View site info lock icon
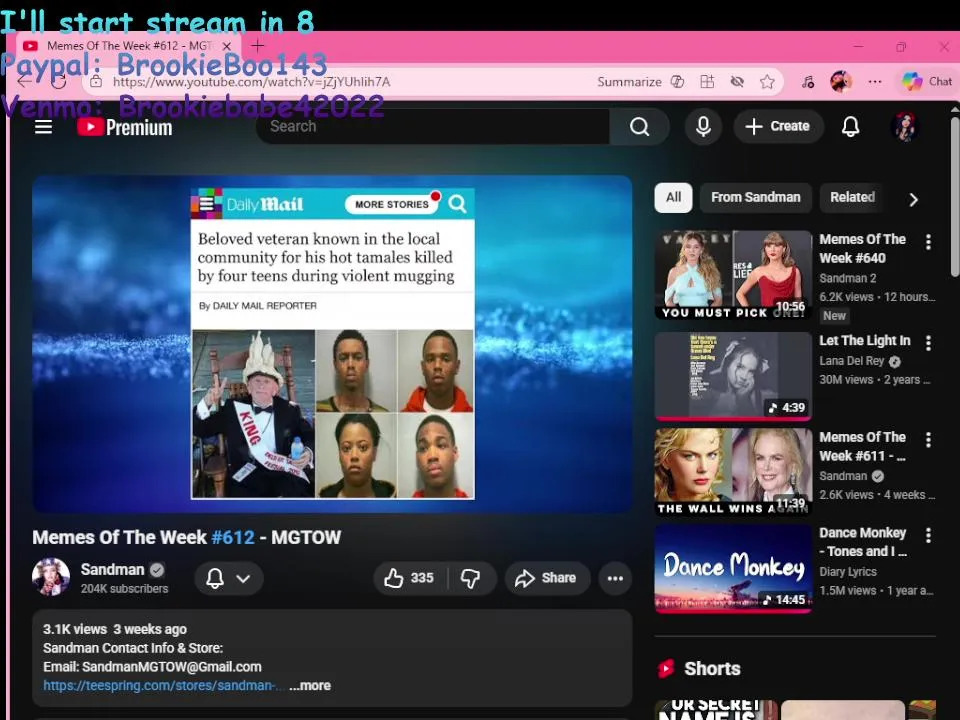This screenshot has height=720, width=960. coord(96,81)
